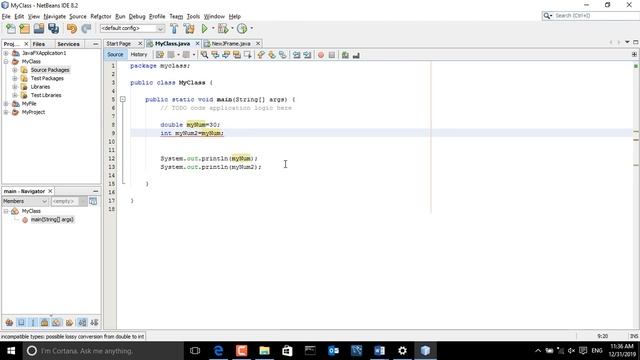Image resolution: width=640 pixels, height=360 pixels.
Task: Select main(String[] args) in Navigator
Action: pyautogui.click(x=52, y=220)
